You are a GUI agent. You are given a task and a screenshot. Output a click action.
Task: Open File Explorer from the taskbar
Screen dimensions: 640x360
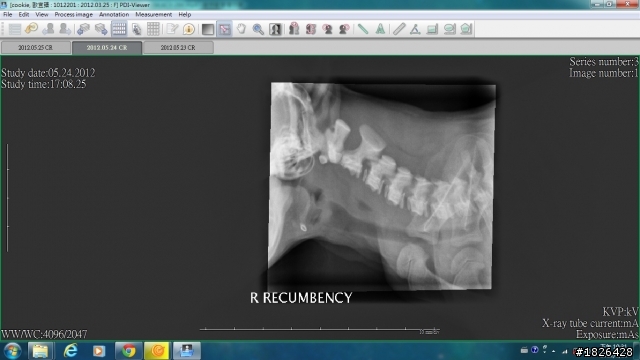pyautogui.click(x=40, y=351)
